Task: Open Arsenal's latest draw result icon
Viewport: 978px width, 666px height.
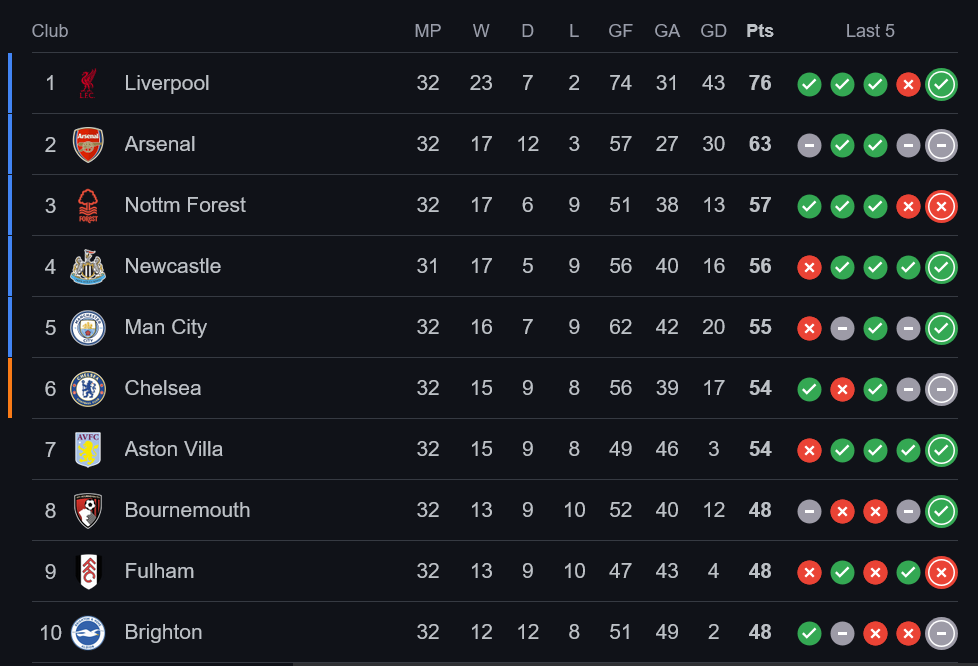Action: [941, 145]
